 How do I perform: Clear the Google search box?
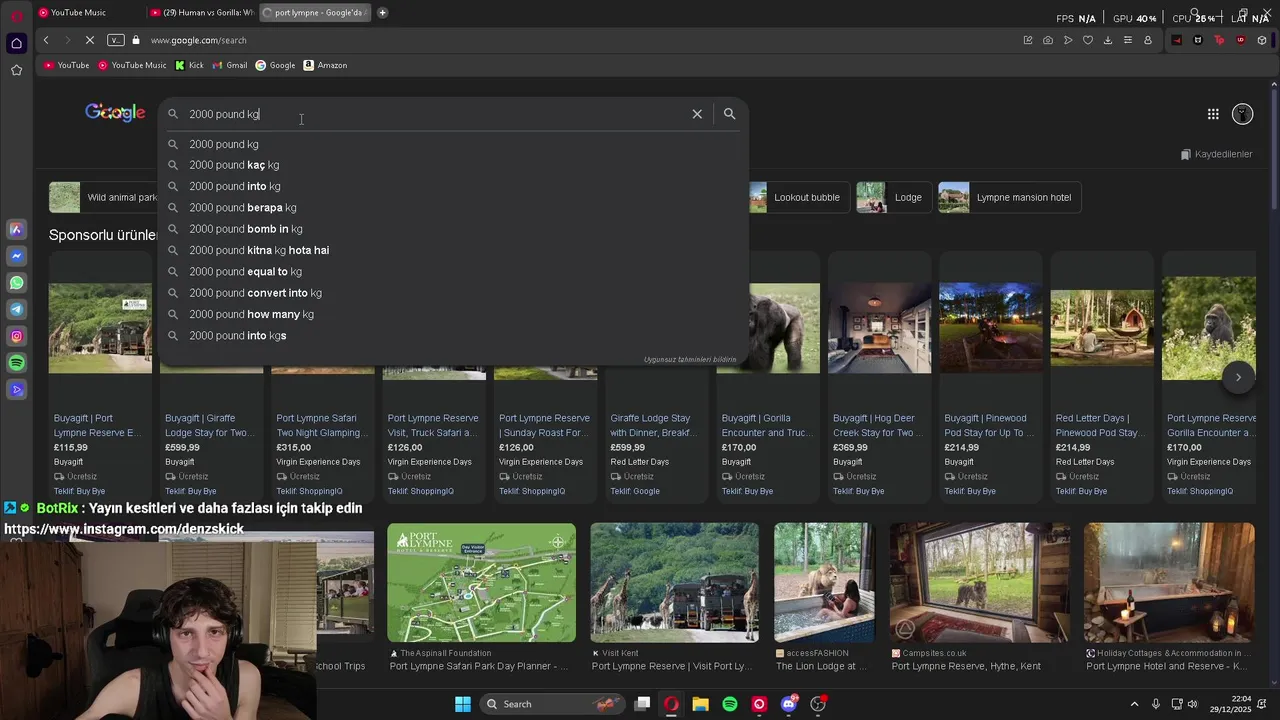tap(697, 114)
